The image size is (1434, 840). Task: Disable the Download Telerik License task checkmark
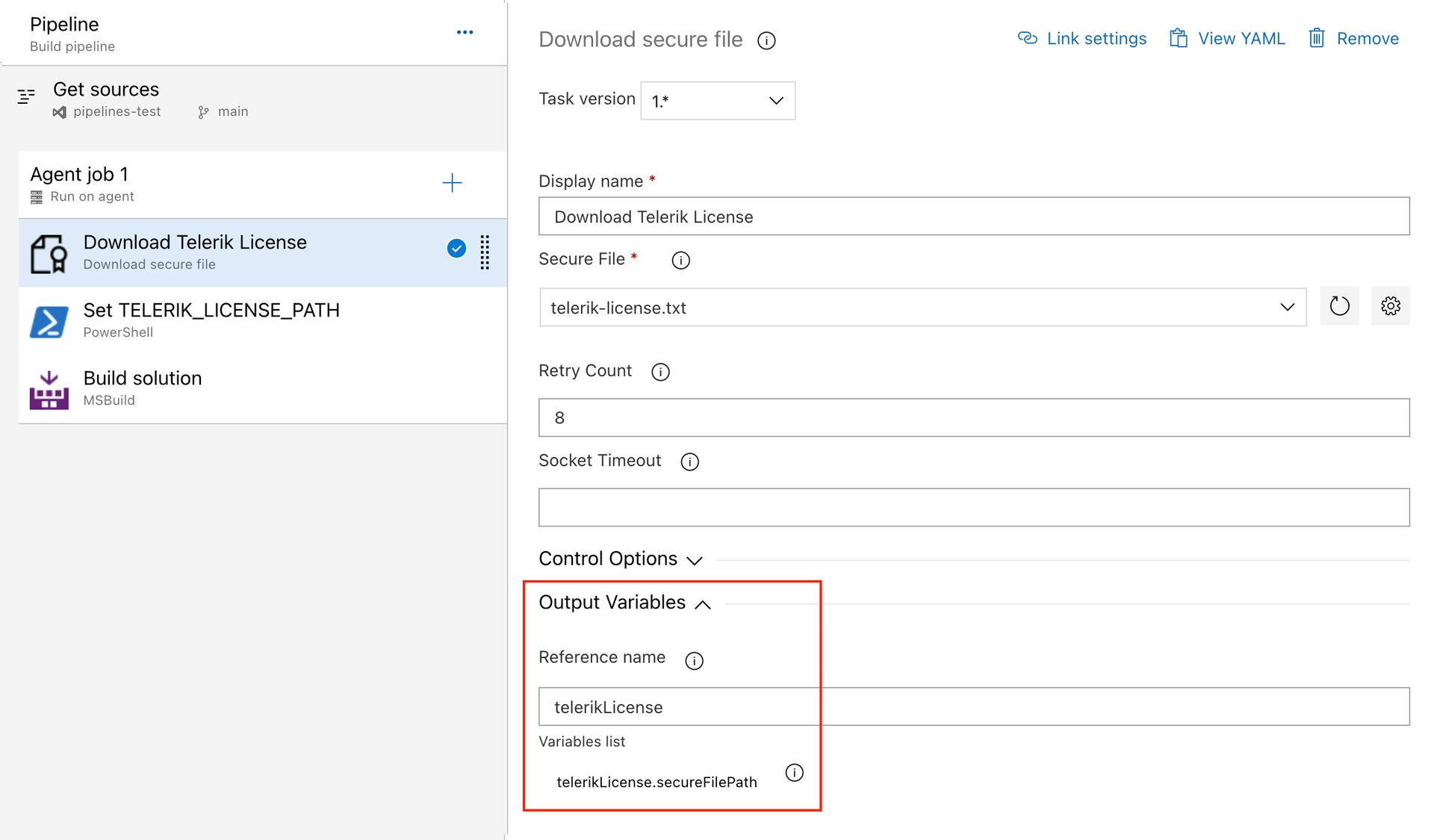pos(456,248)
